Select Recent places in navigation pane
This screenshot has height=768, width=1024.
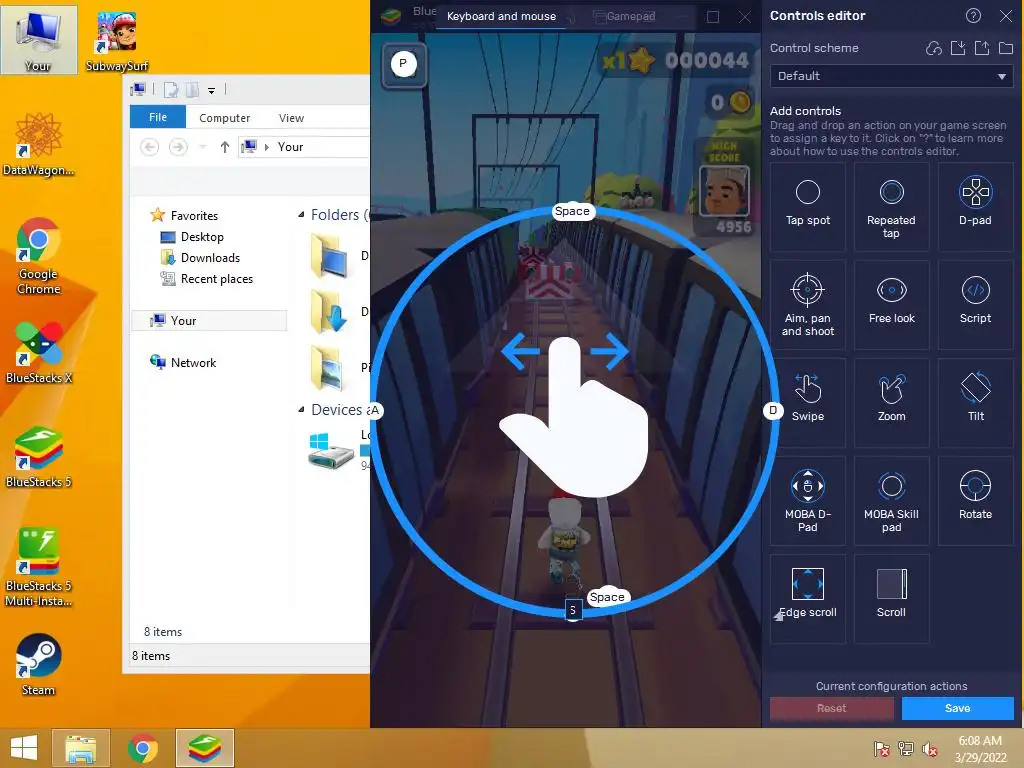[x=206, y=279]
